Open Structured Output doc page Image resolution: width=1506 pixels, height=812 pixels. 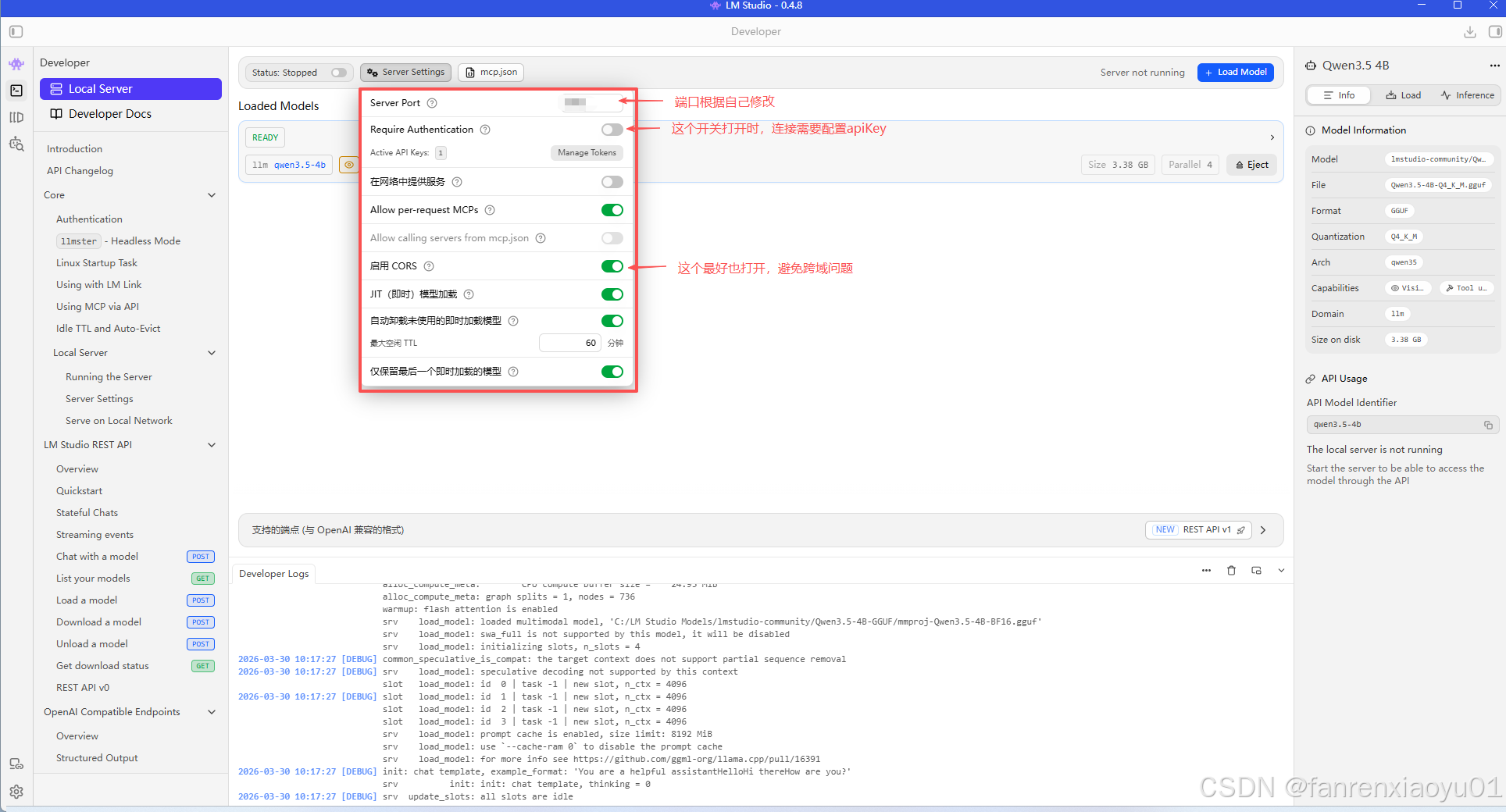(x=97, y=758)
